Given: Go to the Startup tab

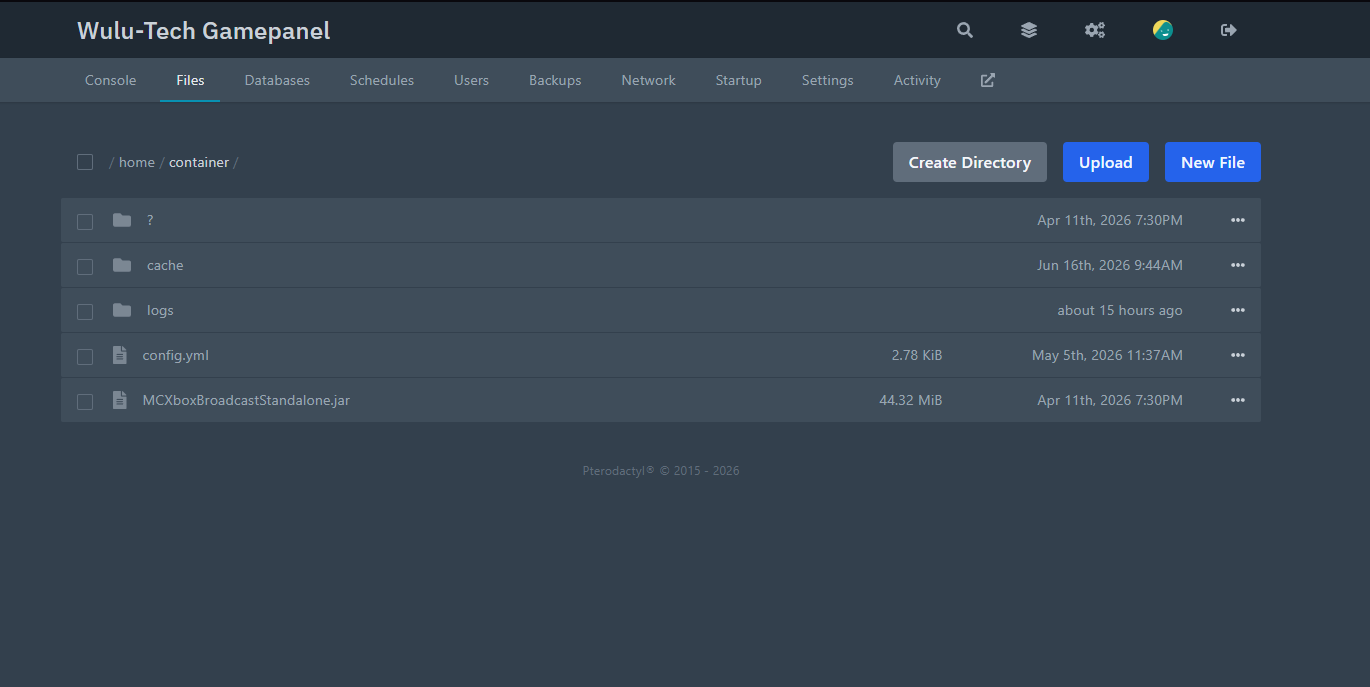Looking at the screenshot, I should 739,80.
